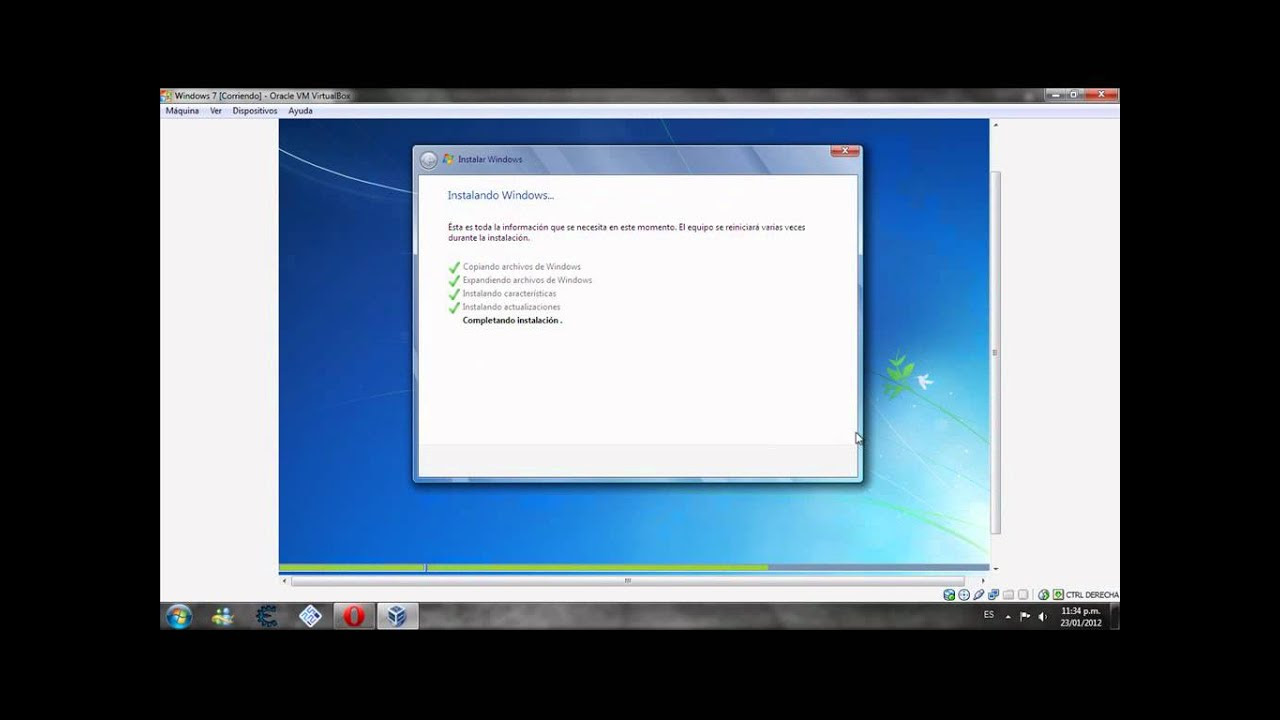
Task: Click the Show Desktop strip beside clock
Action: (x=1114, y=616)
